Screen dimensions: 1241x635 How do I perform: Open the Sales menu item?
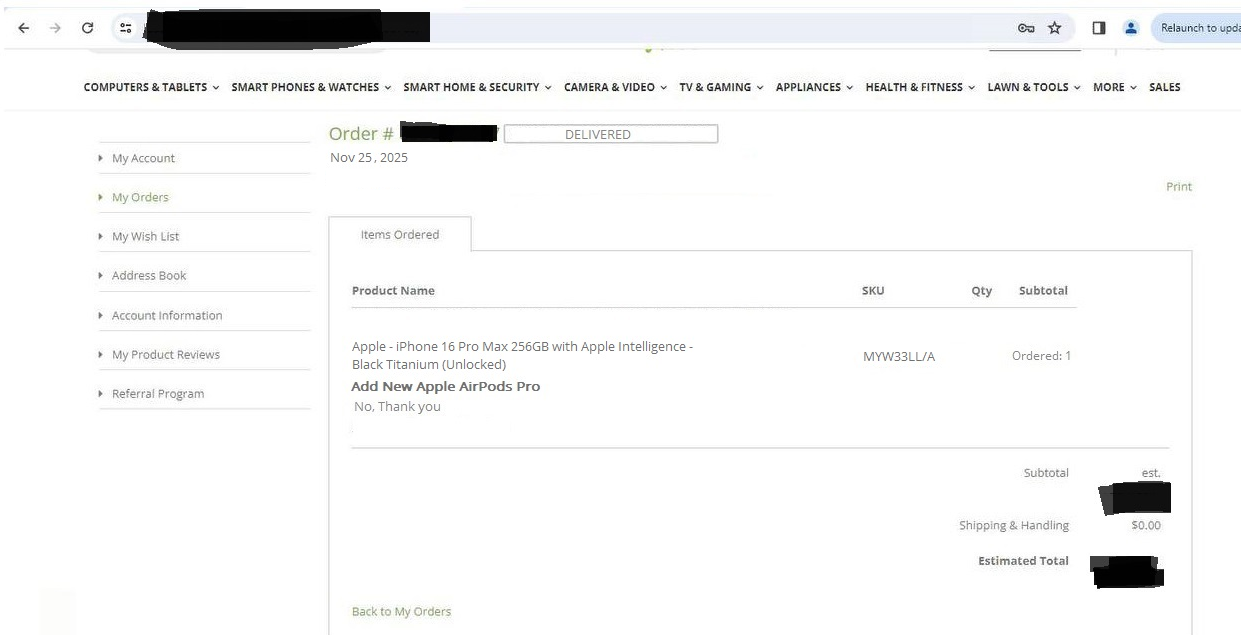(1164, 87)
